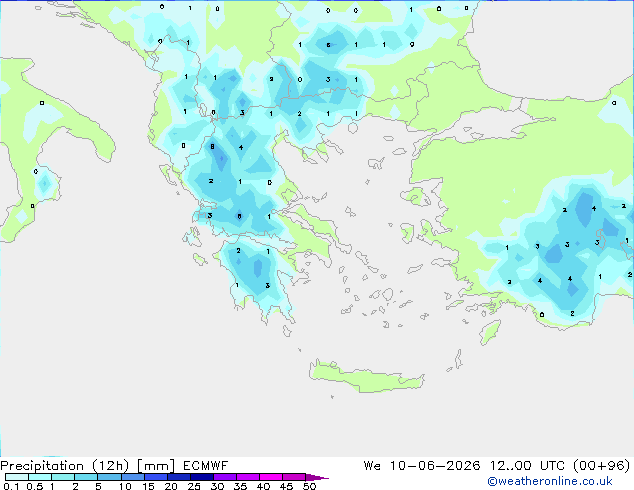Click the island of Crete on map

click(366, 377)
